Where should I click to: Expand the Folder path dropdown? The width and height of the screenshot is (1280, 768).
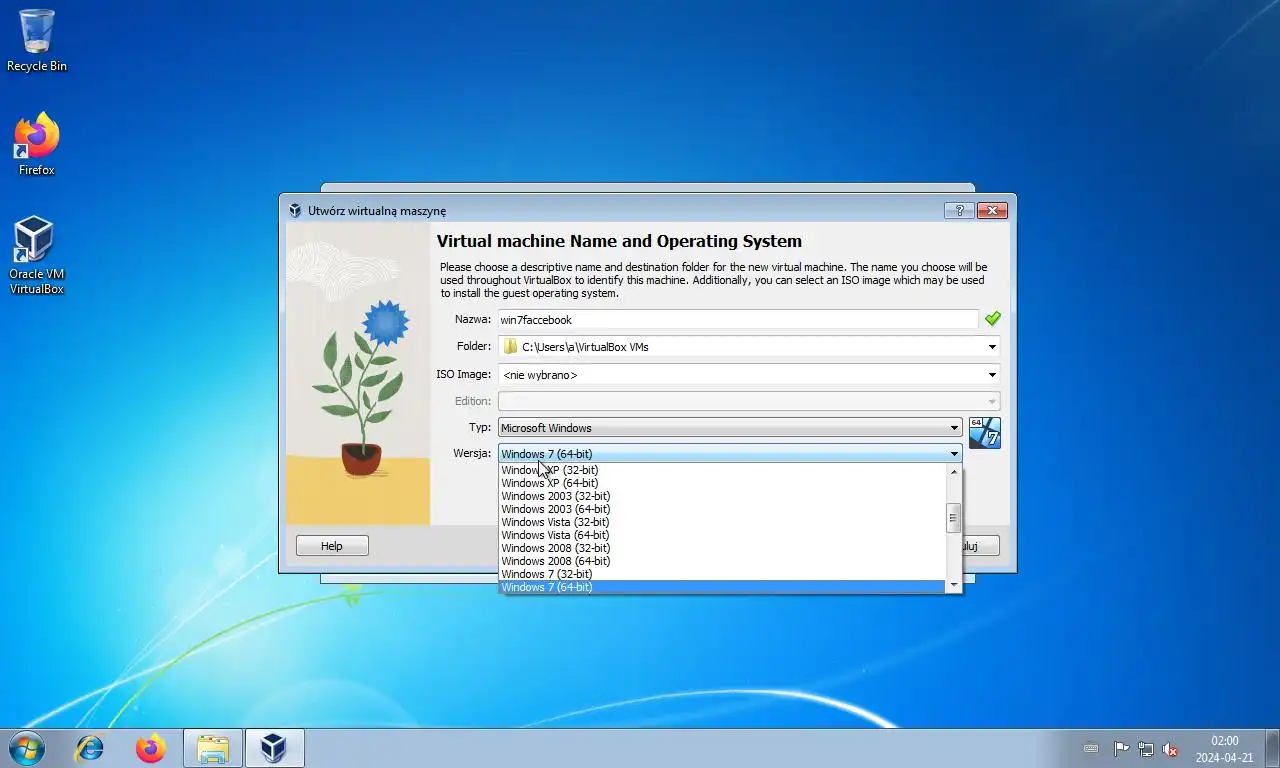tap(992, 347)
